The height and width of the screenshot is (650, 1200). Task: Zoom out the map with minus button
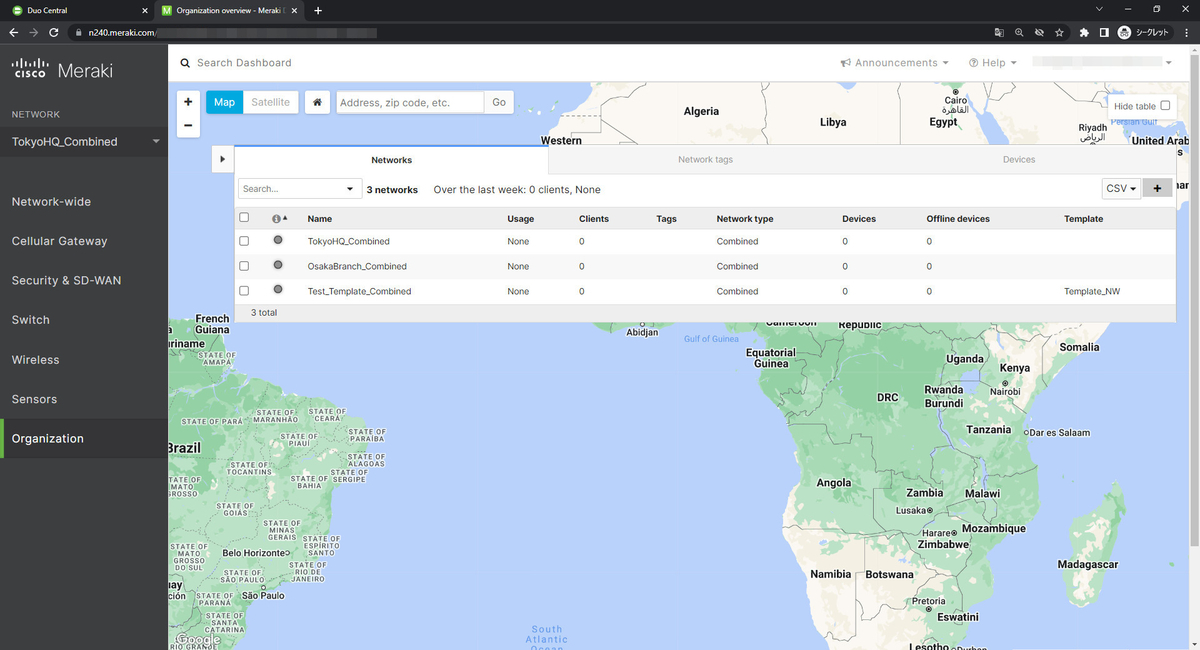[x=188, y=126]
